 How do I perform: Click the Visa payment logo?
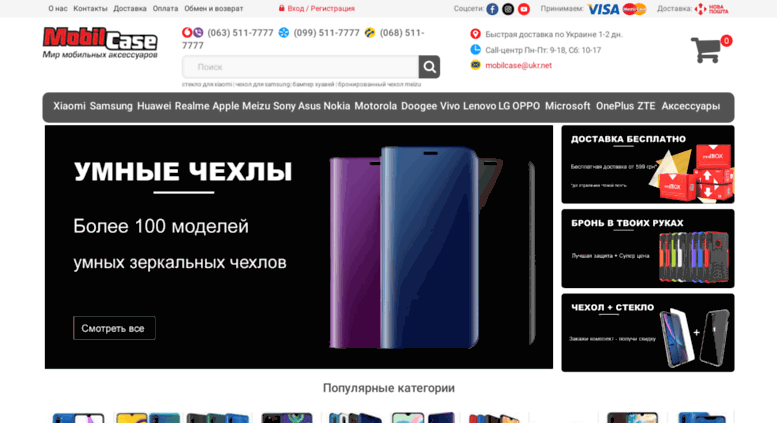click(x=603, y=9)
